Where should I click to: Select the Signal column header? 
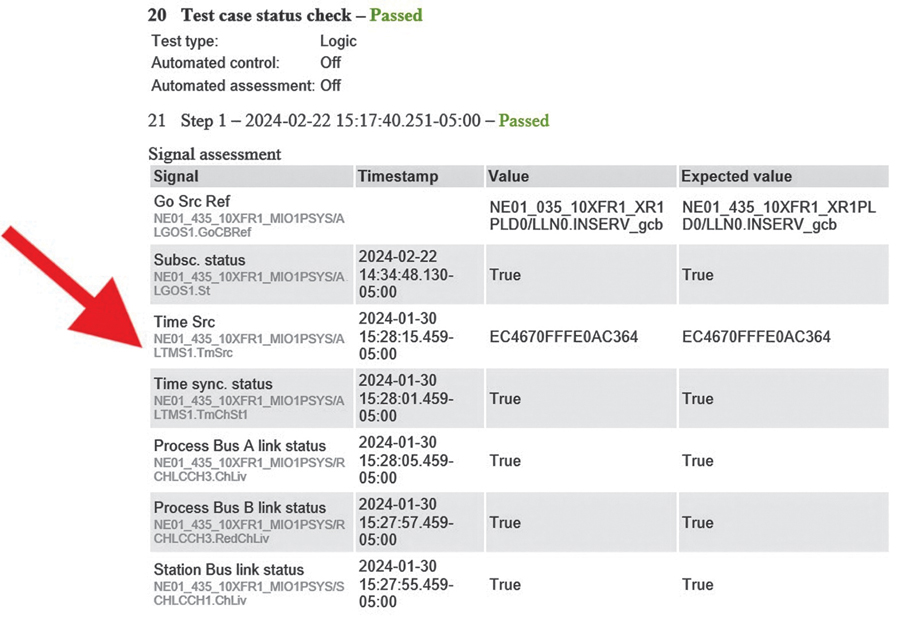177,177
